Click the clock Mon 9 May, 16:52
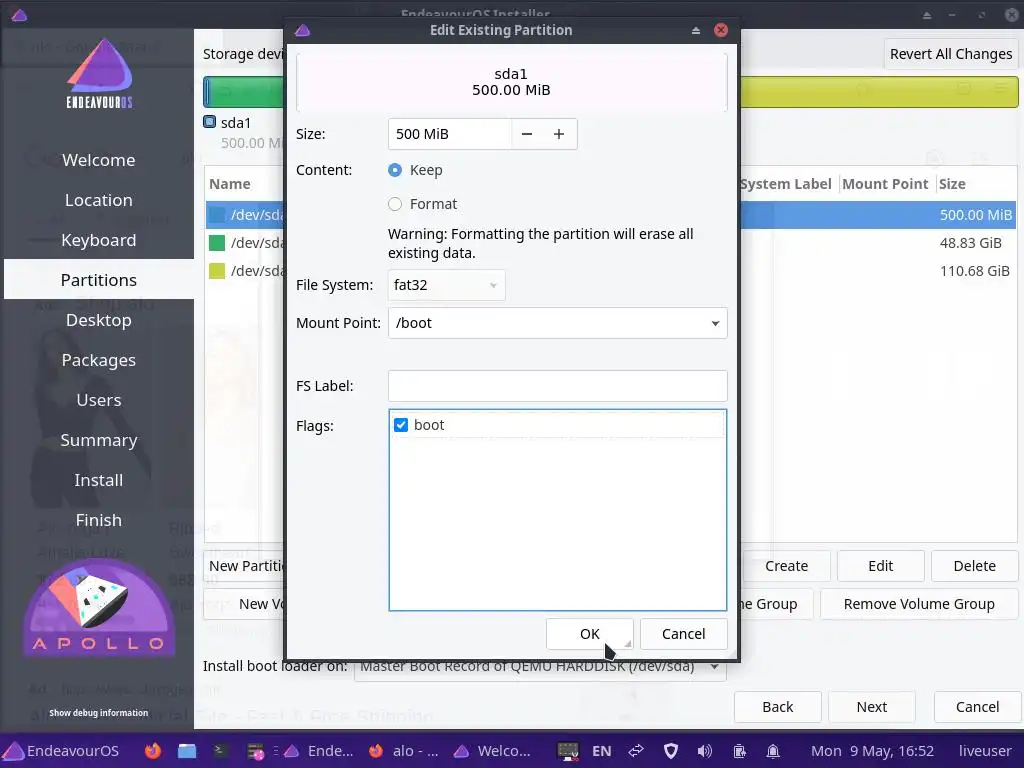Image resolution: width=1024 pixels, height=768 pixels. point(872,751)
